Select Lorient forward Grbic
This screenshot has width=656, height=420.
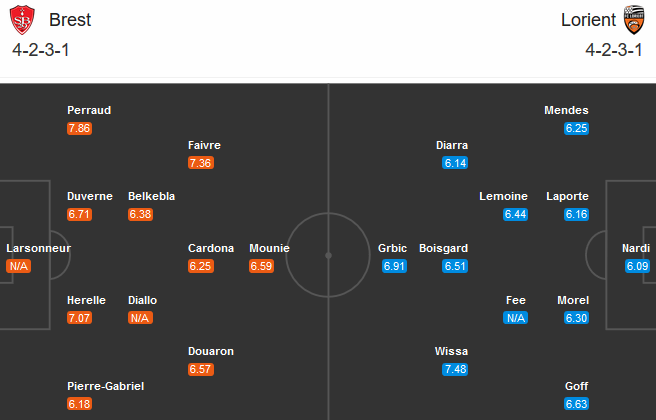[394, 248]
